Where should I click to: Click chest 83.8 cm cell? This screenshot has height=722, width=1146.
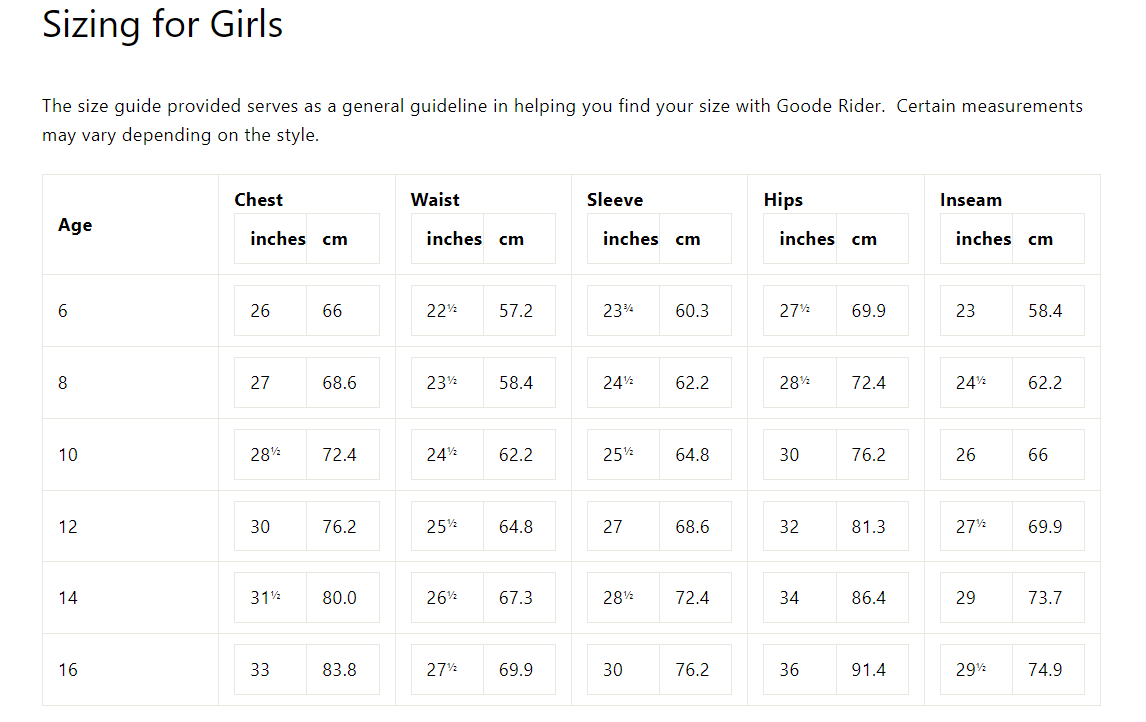pos(343,669)
